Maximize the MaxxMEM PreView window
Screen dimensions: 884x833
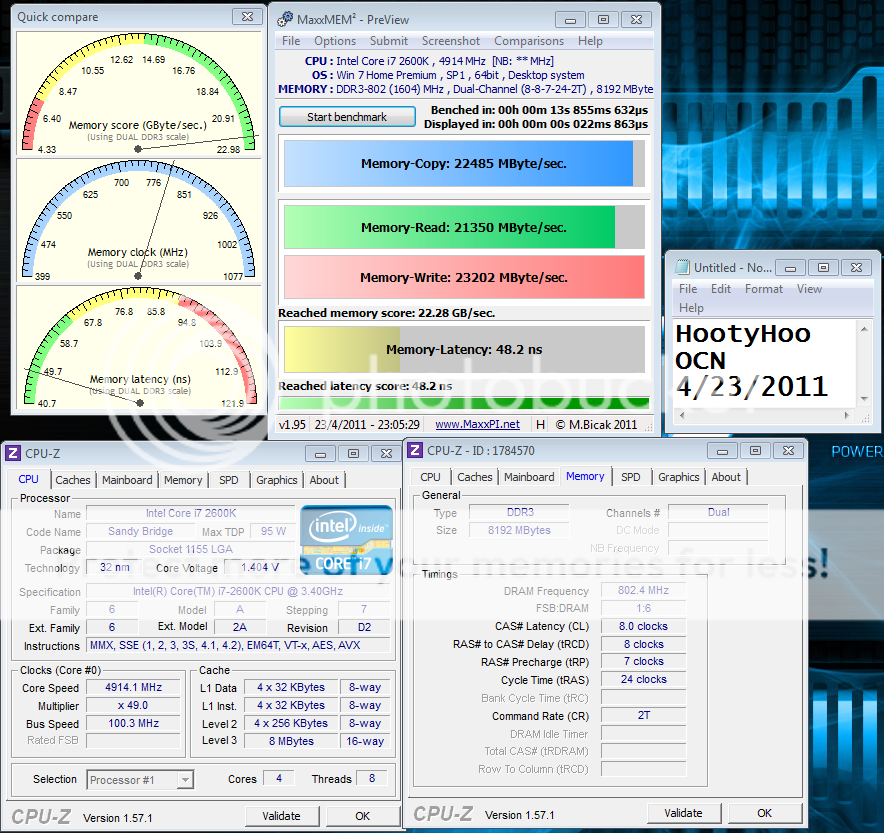(x=603, y=20)
